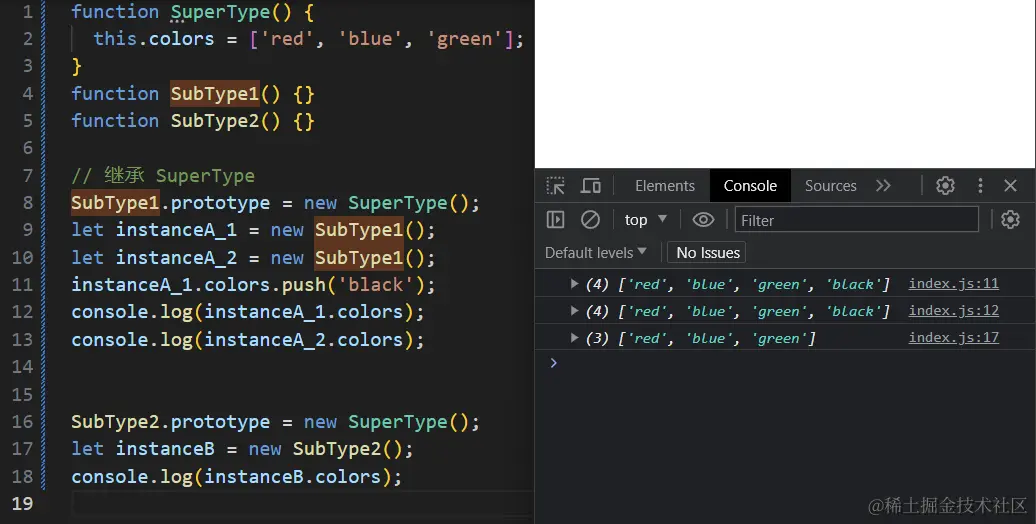Click 'instanceA_1' declaration on line 9
1036x524 pixels.
[176, 230]
